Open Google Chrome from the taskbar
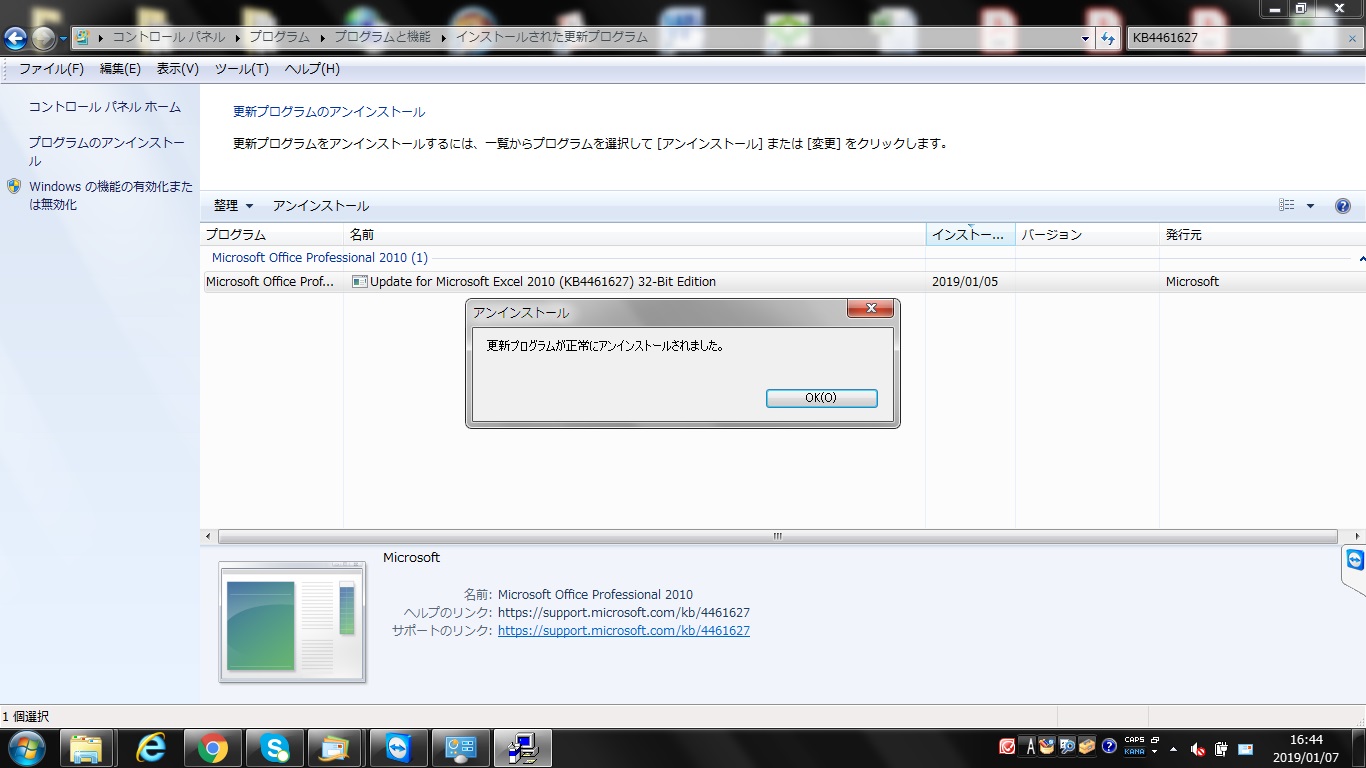1366x768 pixels. coord(212,748)
